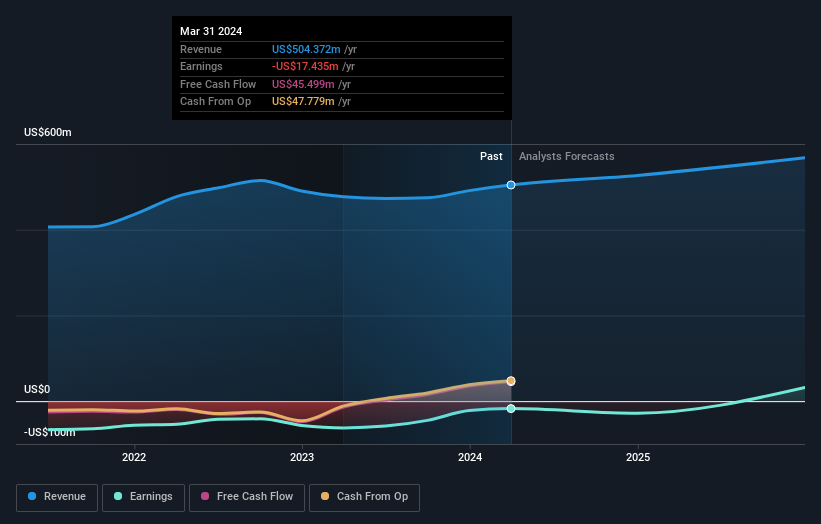
Task: Toggle the Cash From Op legend button
Action: [364, 497]
